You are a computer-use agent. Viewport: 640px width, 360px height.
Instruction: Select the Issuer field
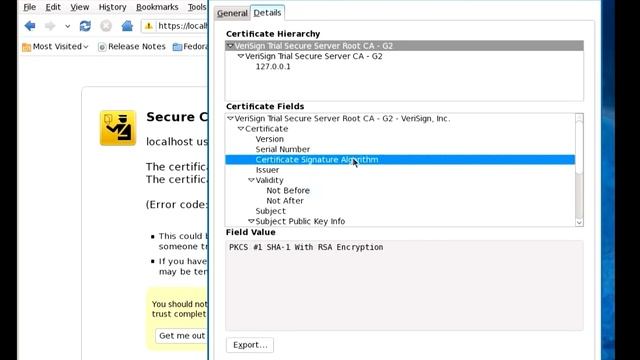coord(267,170)
